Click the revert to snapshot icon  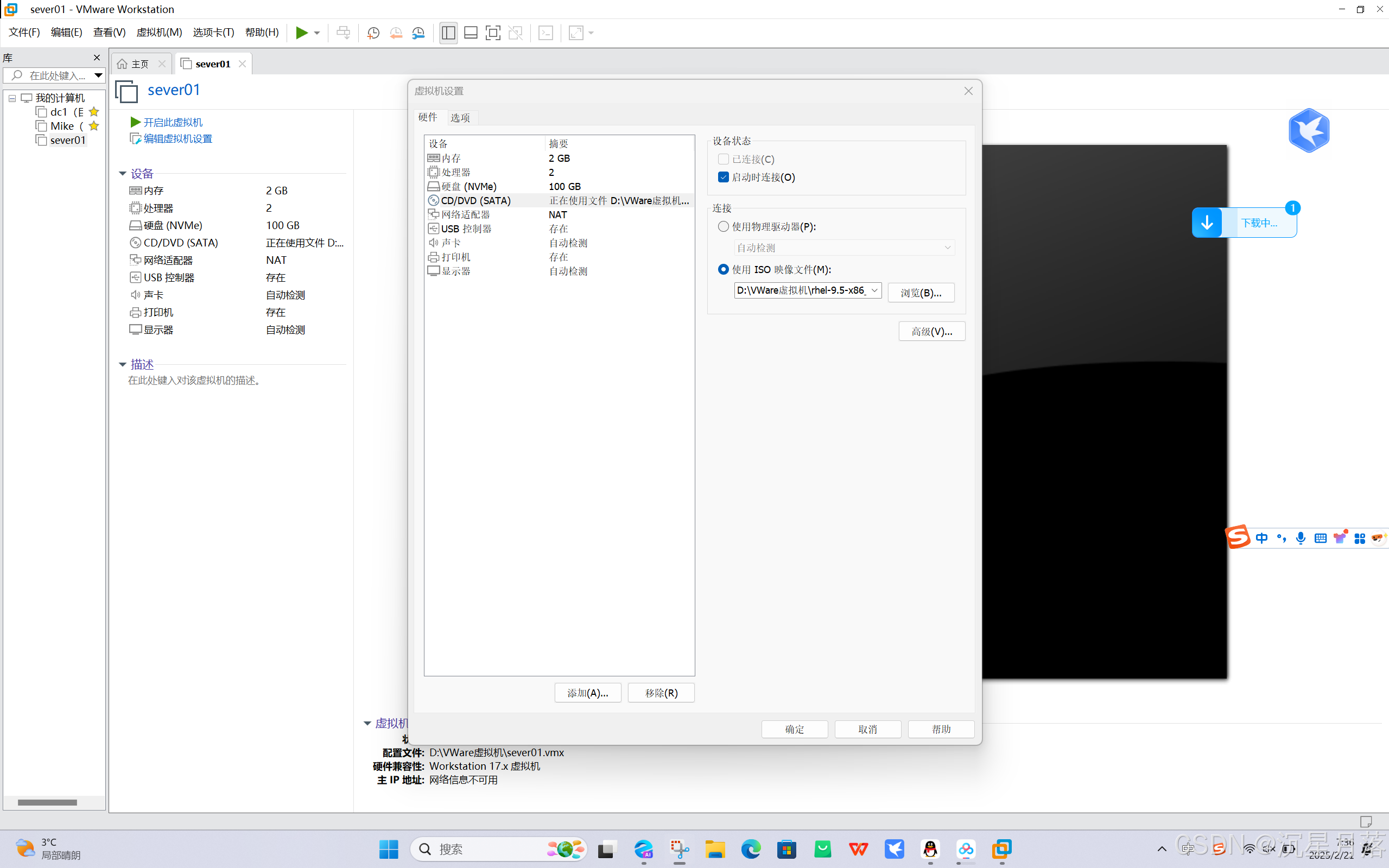(x=396, y=33)
